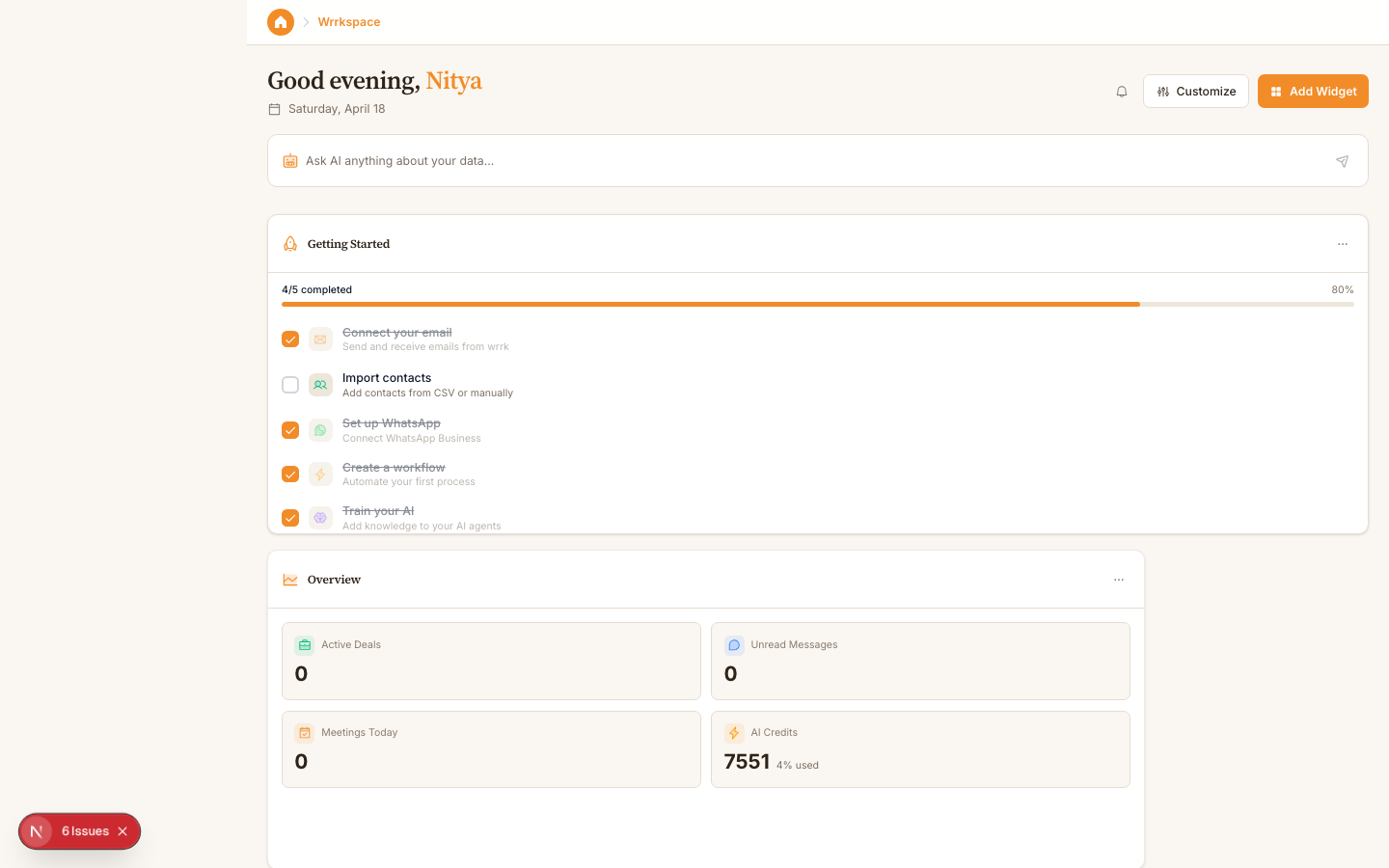This screenshot has width=1389, height=868.
Task: Click the Add Widget button
Action: [1312, 92]
